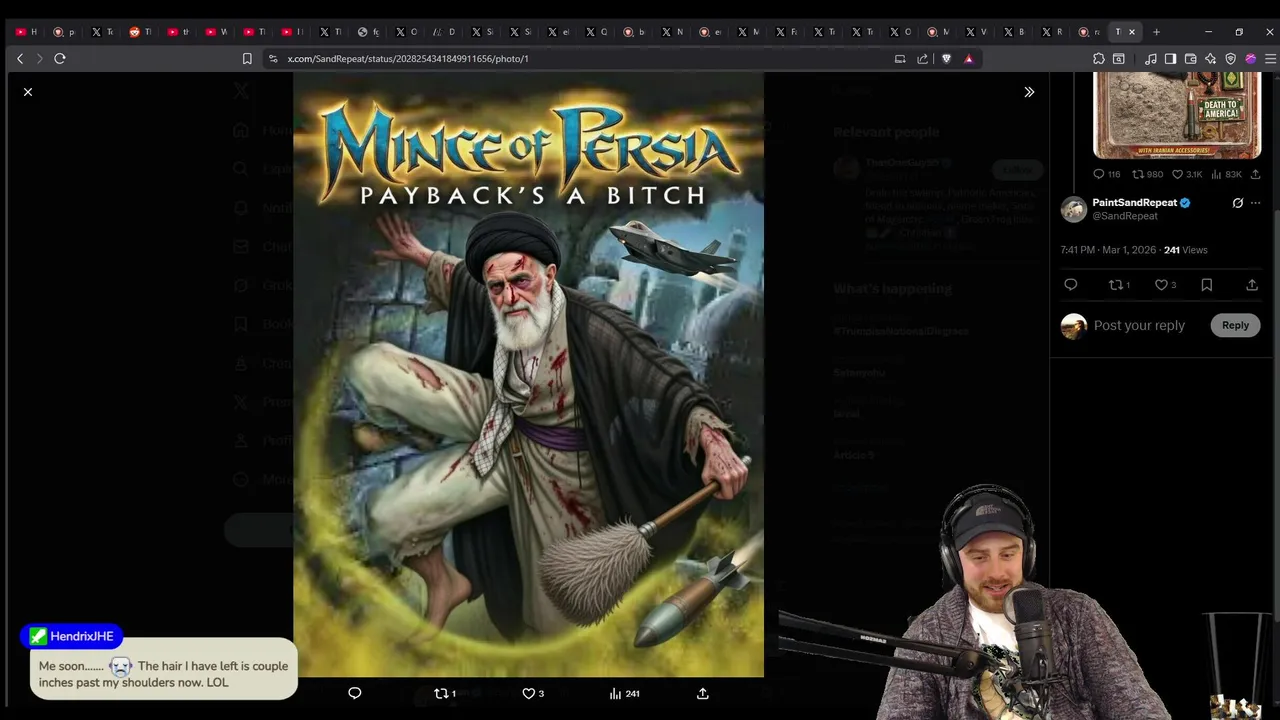Open Brave Wallet icon
This screenshot has width=1280, height=720.
(1190, 59)
